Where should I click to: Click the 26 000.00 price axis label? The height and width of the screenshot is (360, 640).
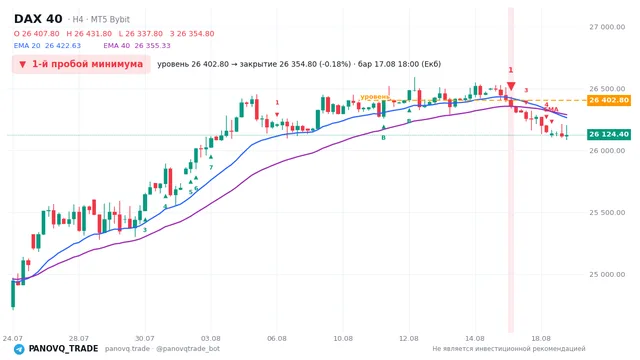(607, 151)
